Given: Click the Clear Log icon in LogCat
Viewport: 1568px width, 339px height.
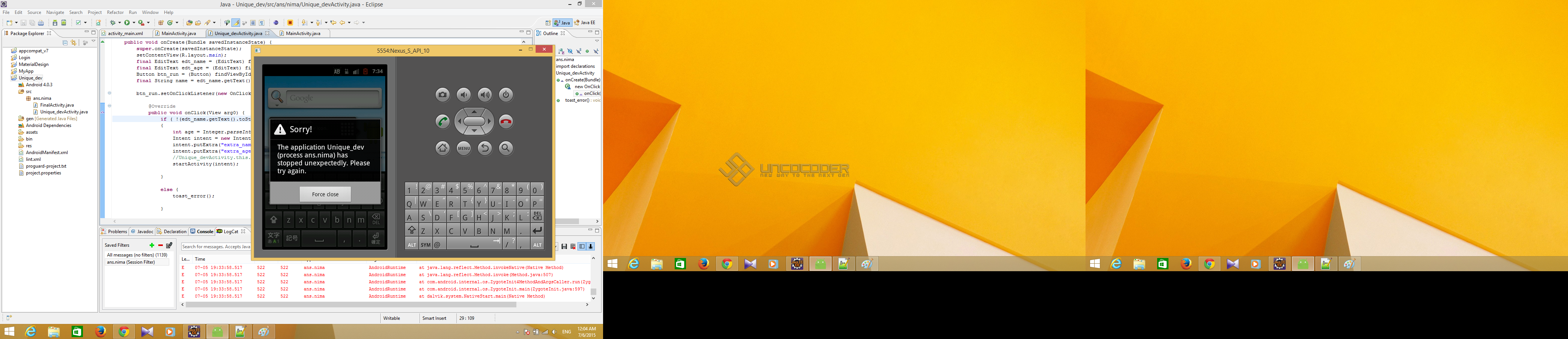Looking at the screenshot, I should point(573,246).
